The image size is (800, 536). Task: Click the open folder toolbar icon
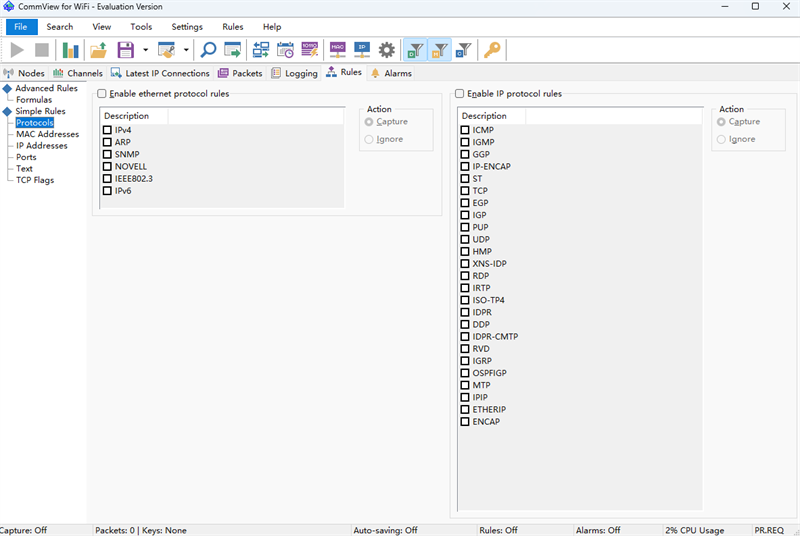pos(98,50)
